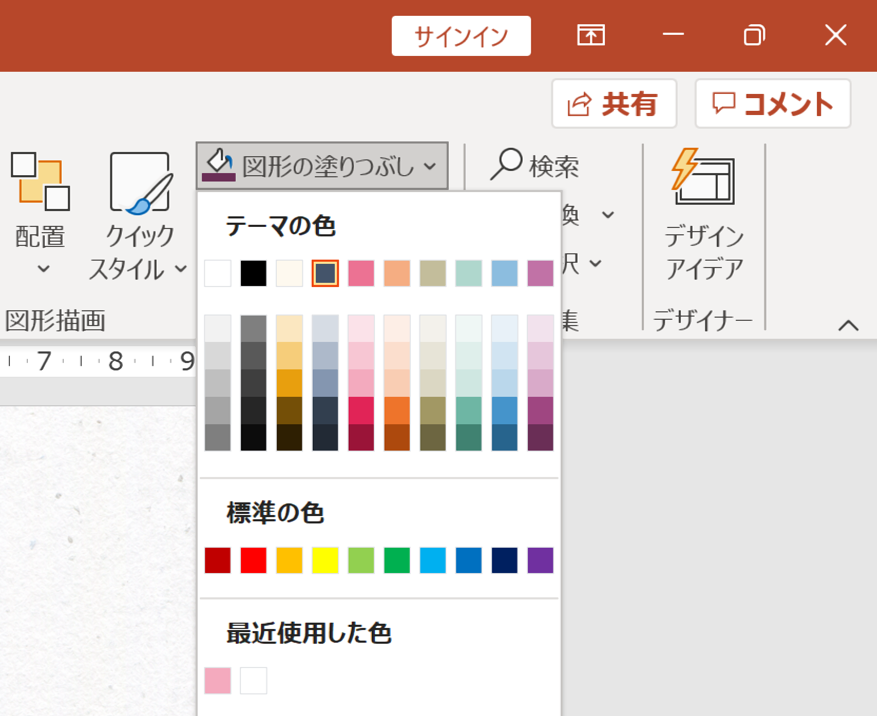Pick green standard color
This screenshot has width=877, height=716.
[x=397, y=560]
